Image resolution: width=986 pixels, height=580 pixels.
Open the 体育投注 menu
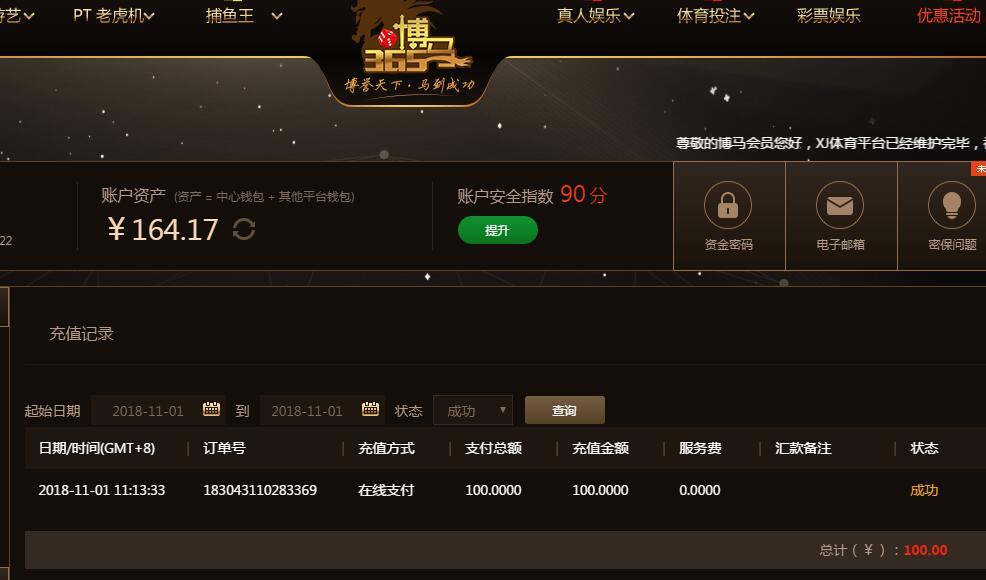click(x=716, y=15)
